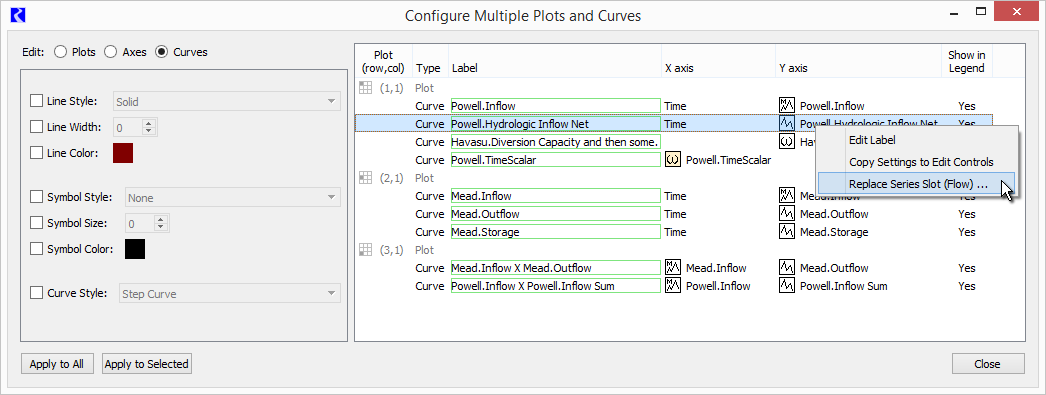Select the Plots edit radio button
Image resolution: width=1046 pixels, height=395 pixels.
(x=60, y=52)
